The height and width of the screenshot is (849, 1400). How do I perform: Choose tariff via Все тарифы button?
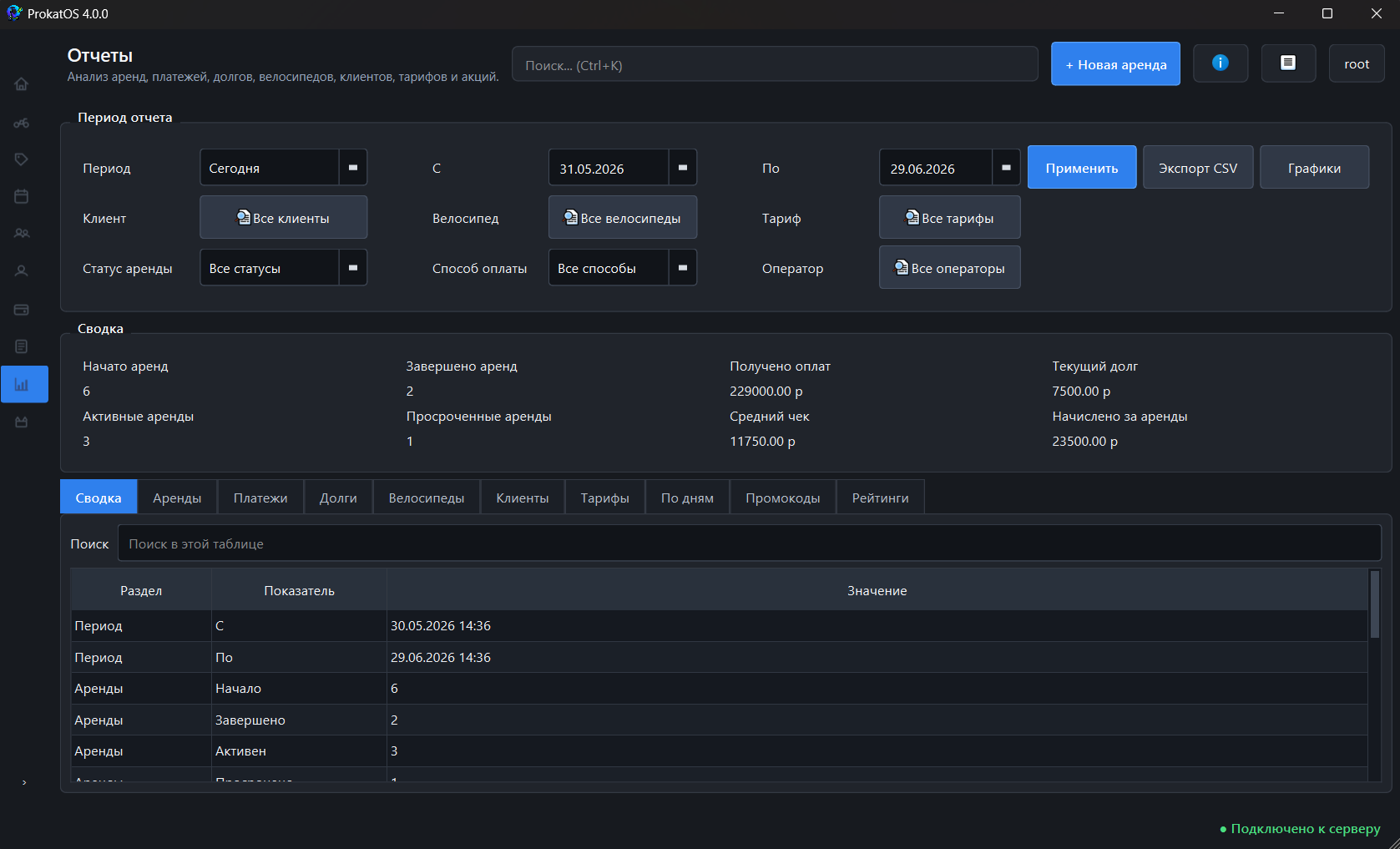(950, 217)
